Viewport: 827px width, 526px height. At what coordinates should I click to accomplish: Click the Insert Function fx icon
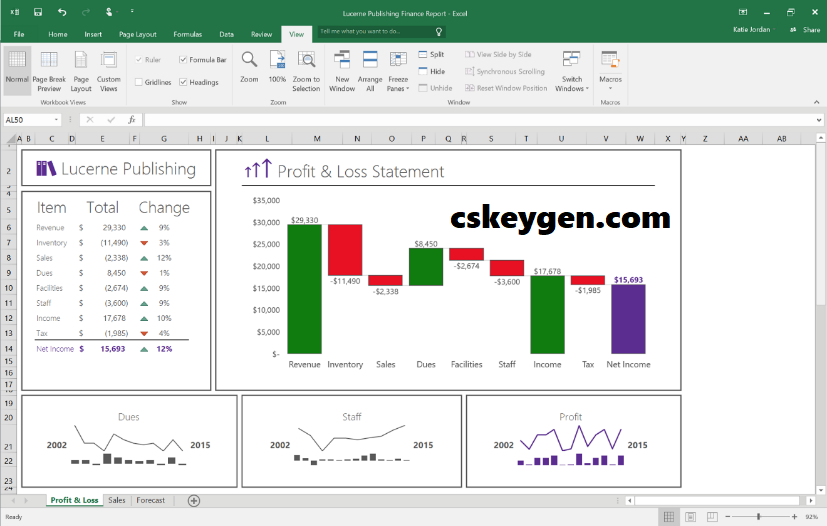132,120
